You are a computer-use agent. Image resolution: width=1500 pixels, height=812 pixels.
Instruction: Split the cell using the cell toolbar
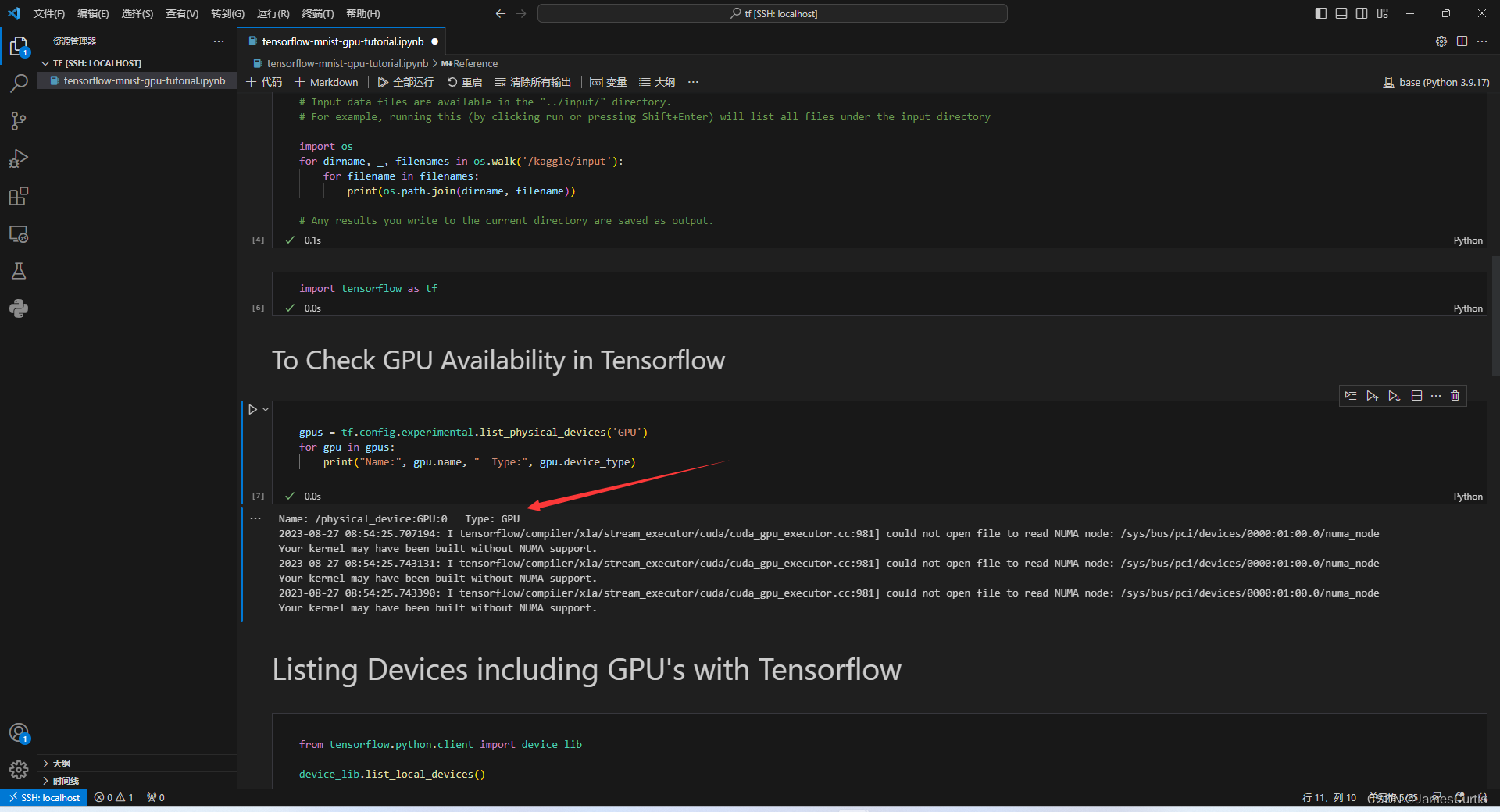click(1416, 396)
